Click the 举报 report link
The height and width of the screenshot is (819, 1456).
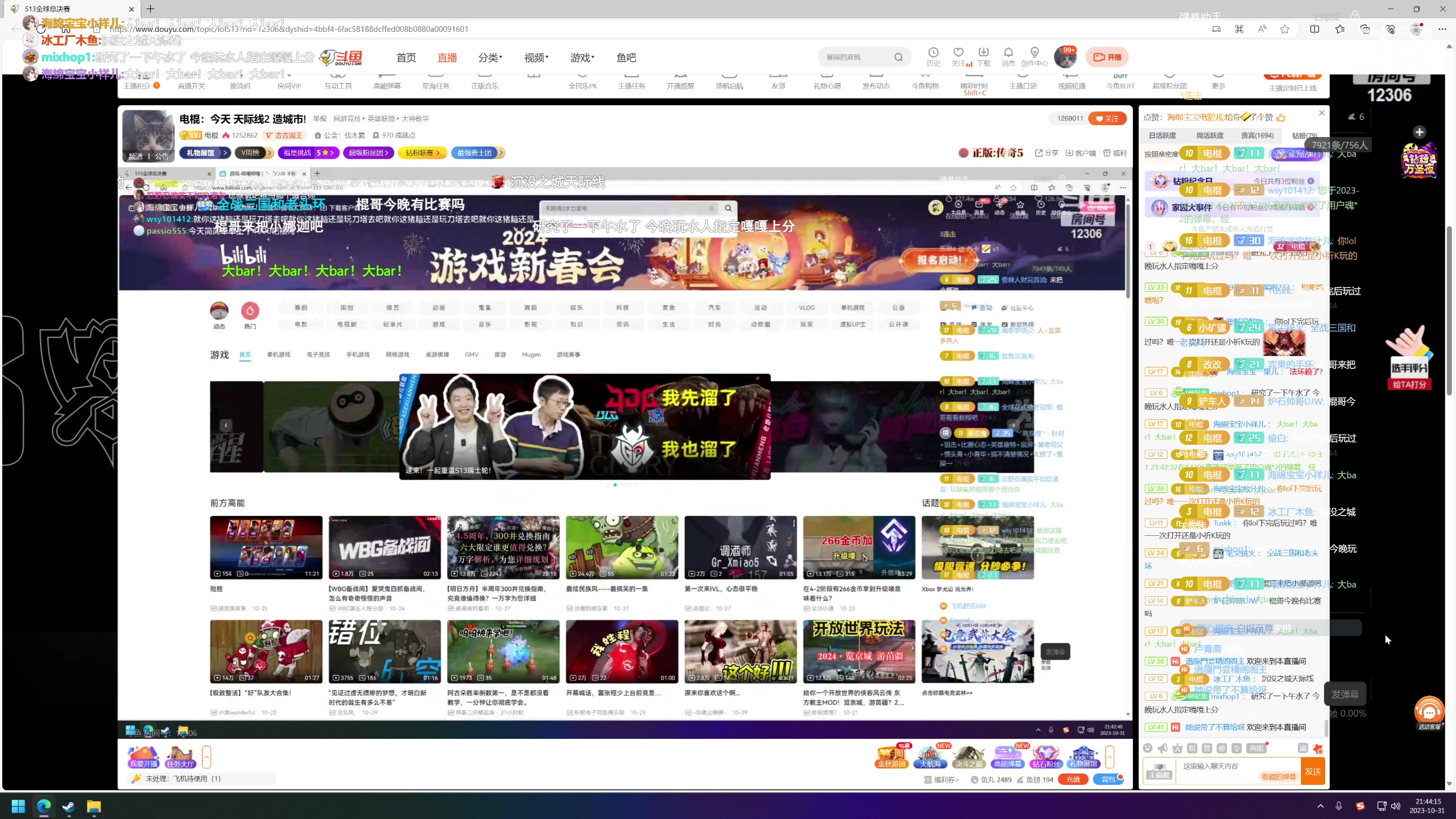(x=320, y=118)
